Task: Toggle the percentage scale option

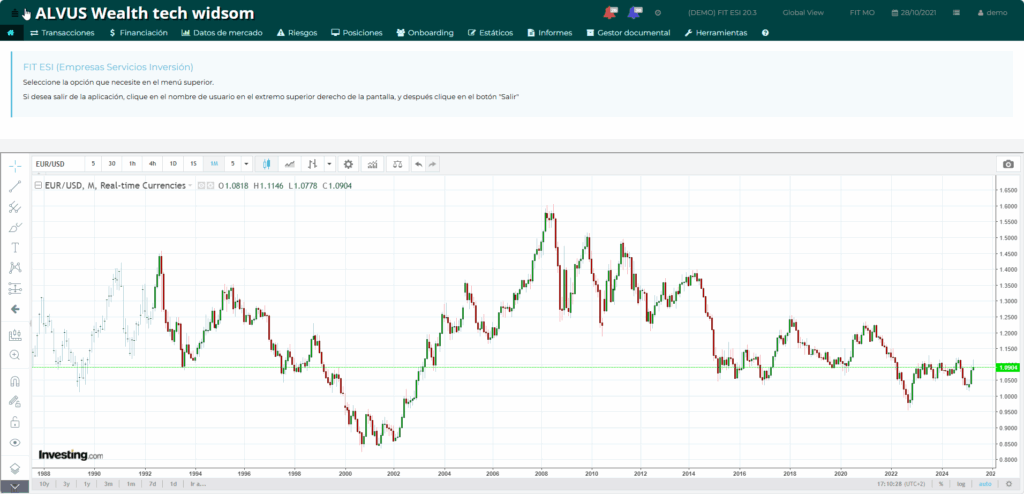Action: 940,484
